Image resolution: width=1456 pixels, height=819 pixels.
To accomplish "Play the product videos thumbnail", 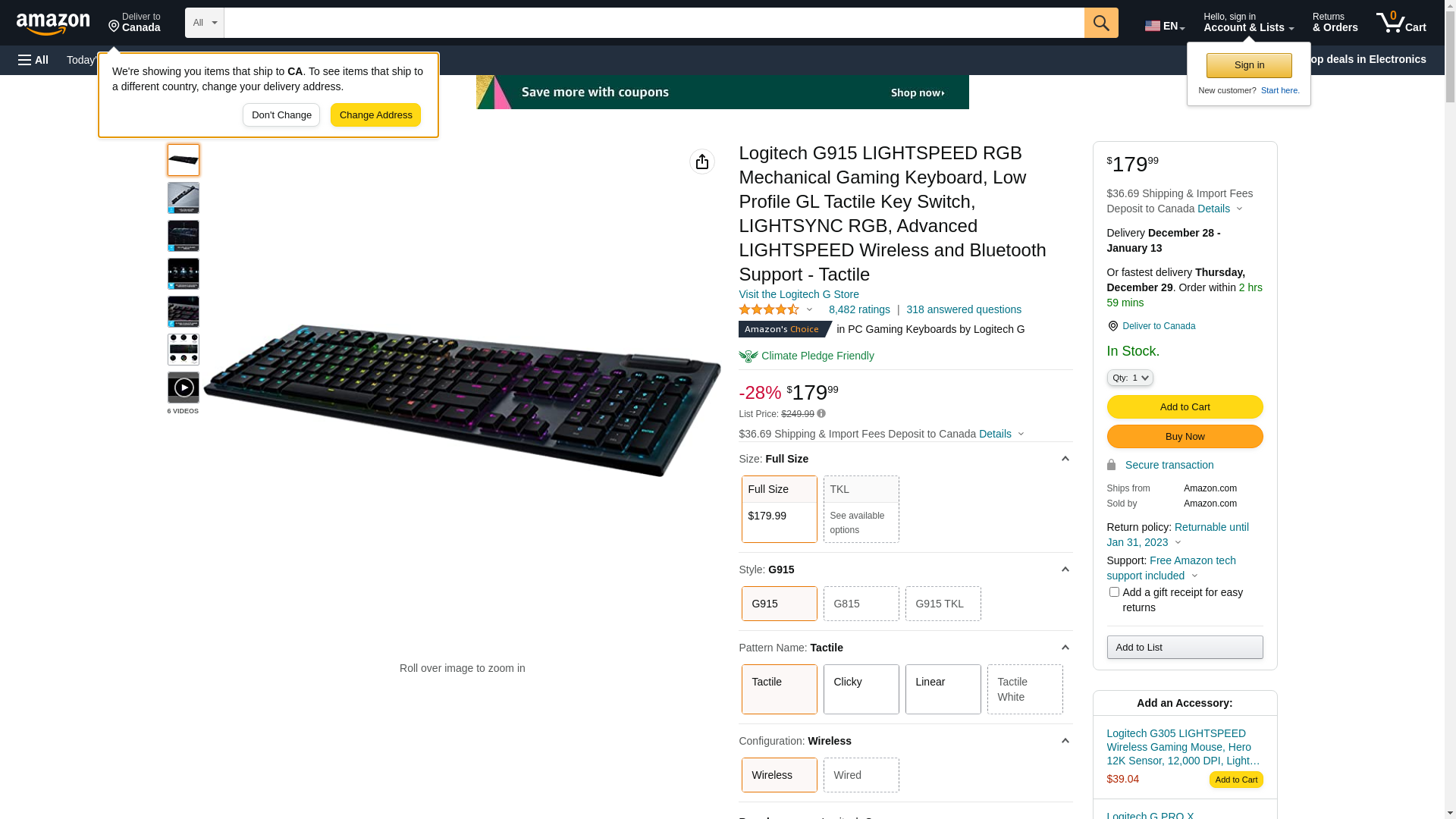I will point(184,388).
